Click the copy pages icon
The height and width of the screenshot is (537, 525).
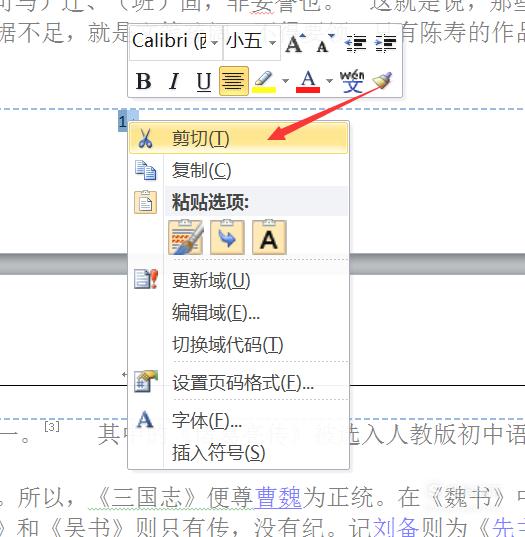click(146, 170)
